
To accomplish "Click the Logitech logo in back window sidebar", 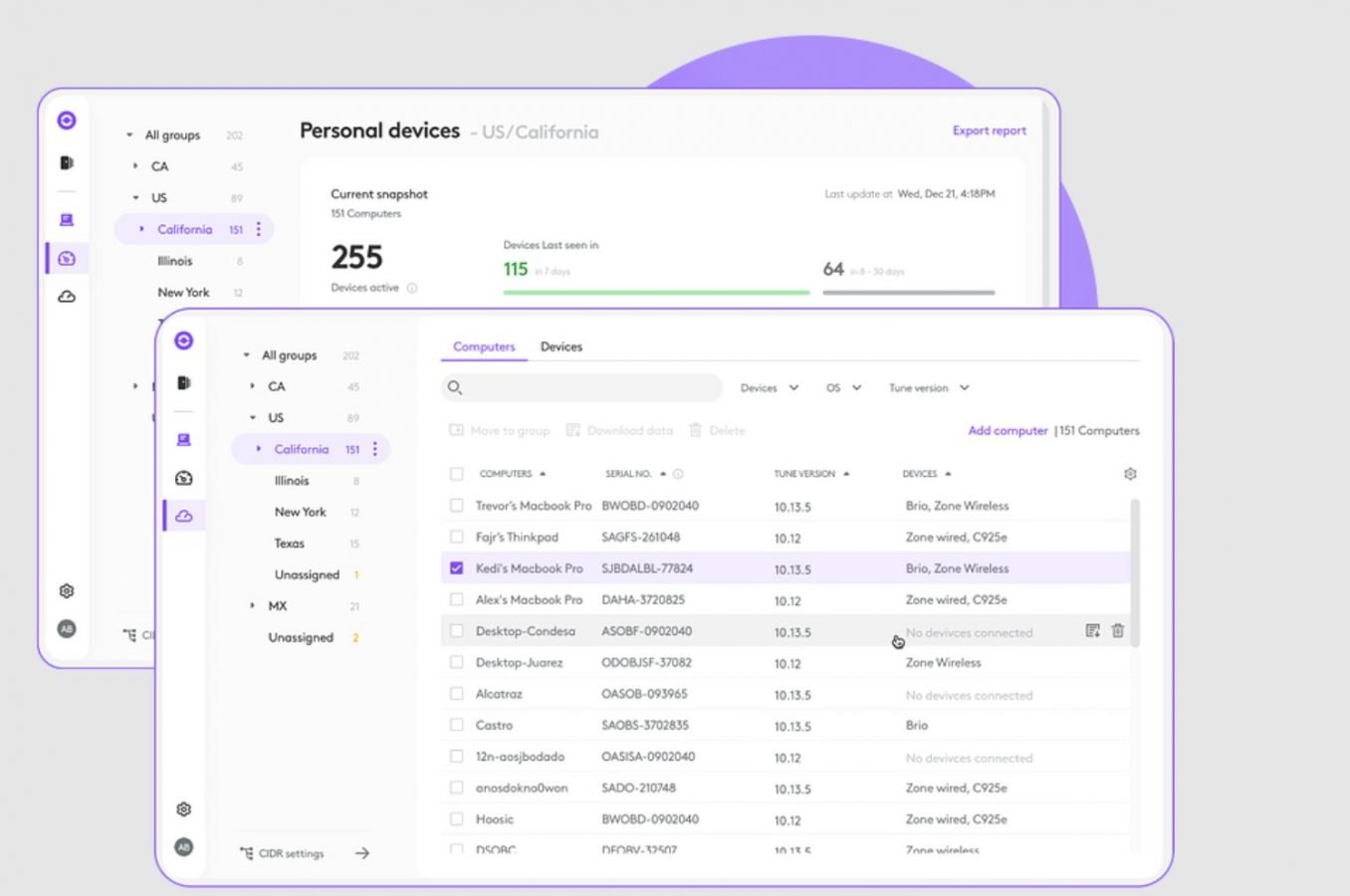I will coord(67,120).
